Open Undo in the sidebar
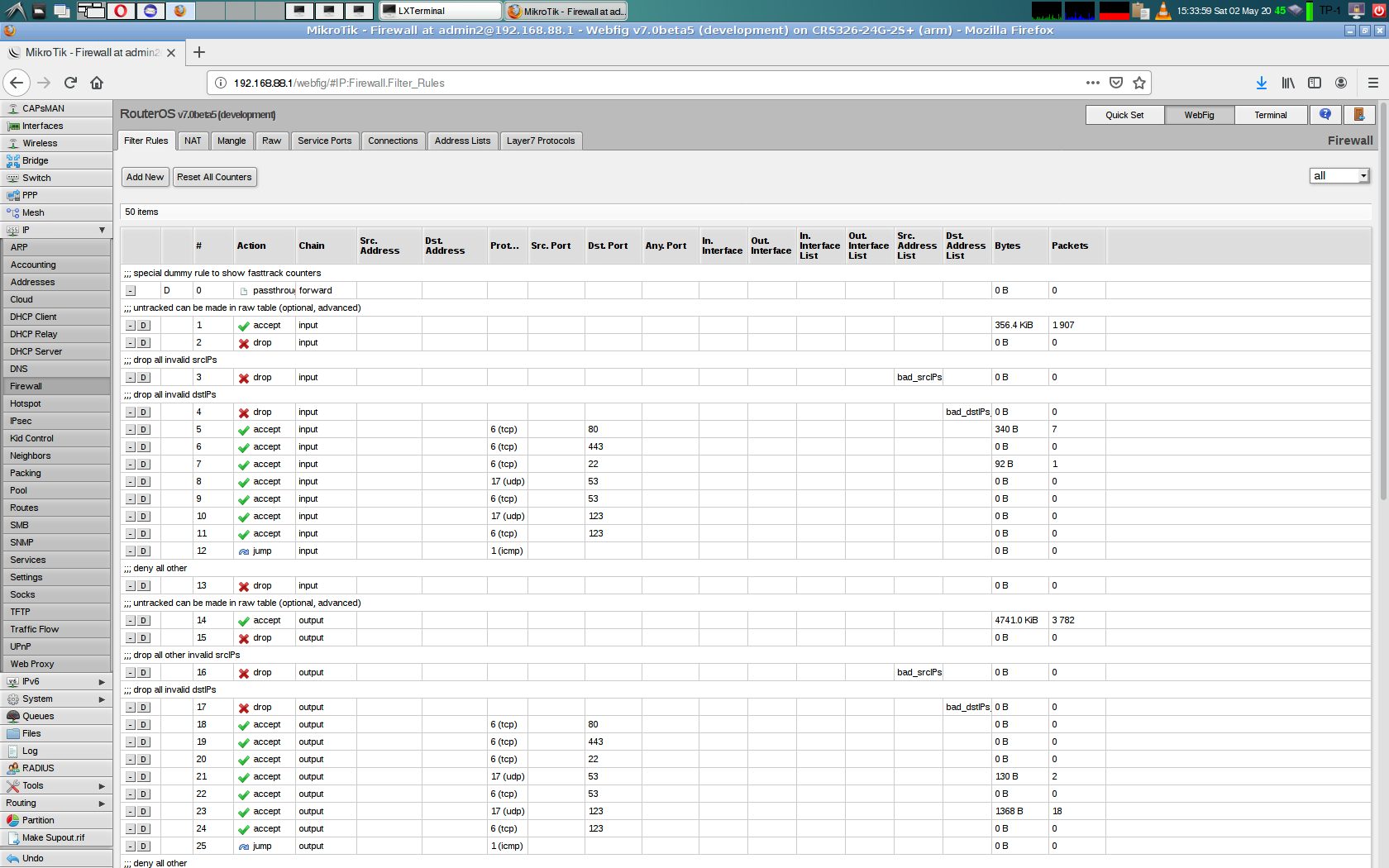 [56, 858]
